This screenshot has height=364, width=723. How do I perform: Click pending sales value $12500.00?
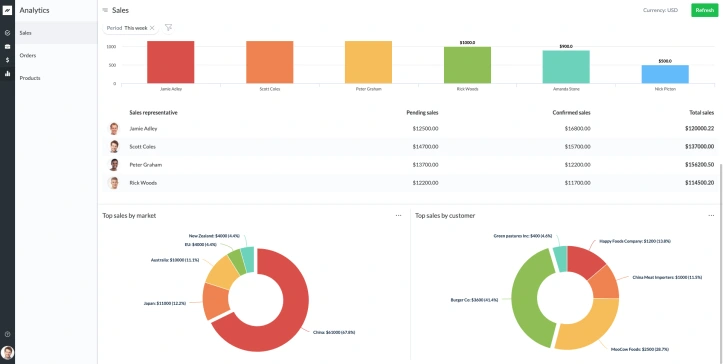click(x=426, y=129)
